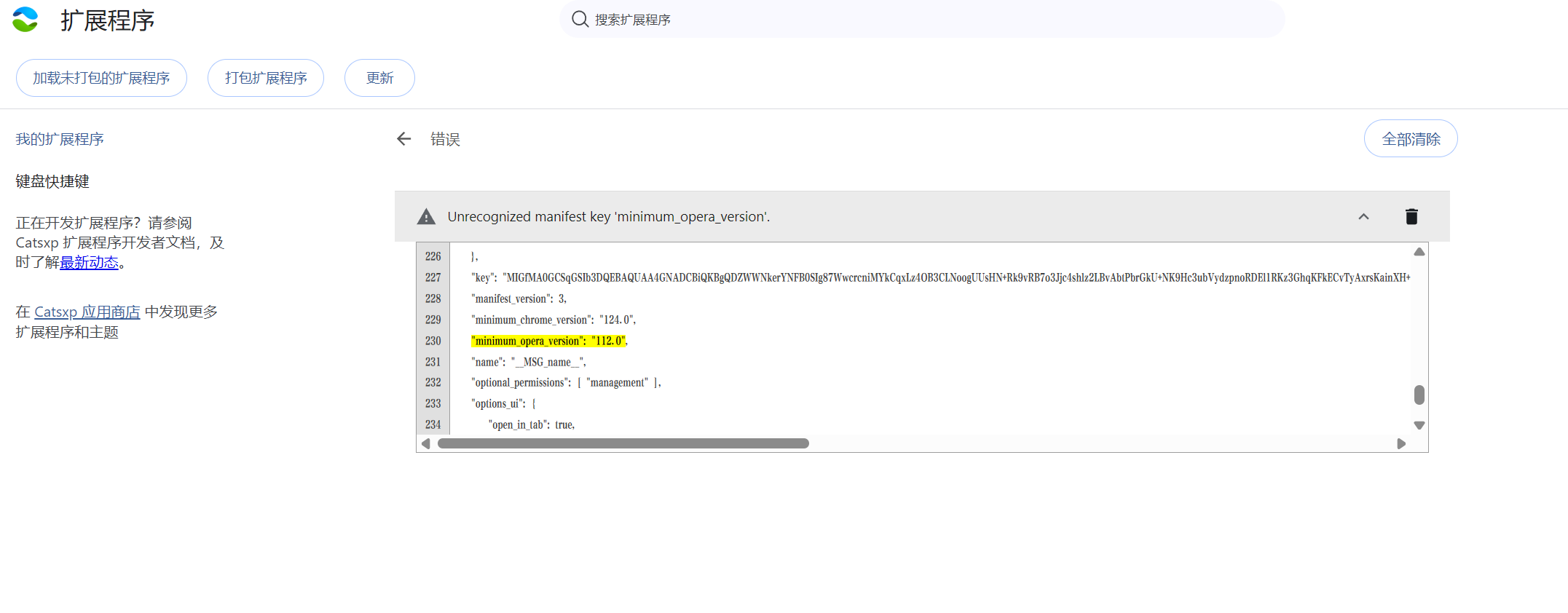
Task: Collapse the error details chevron
Action: [1363, 216]
